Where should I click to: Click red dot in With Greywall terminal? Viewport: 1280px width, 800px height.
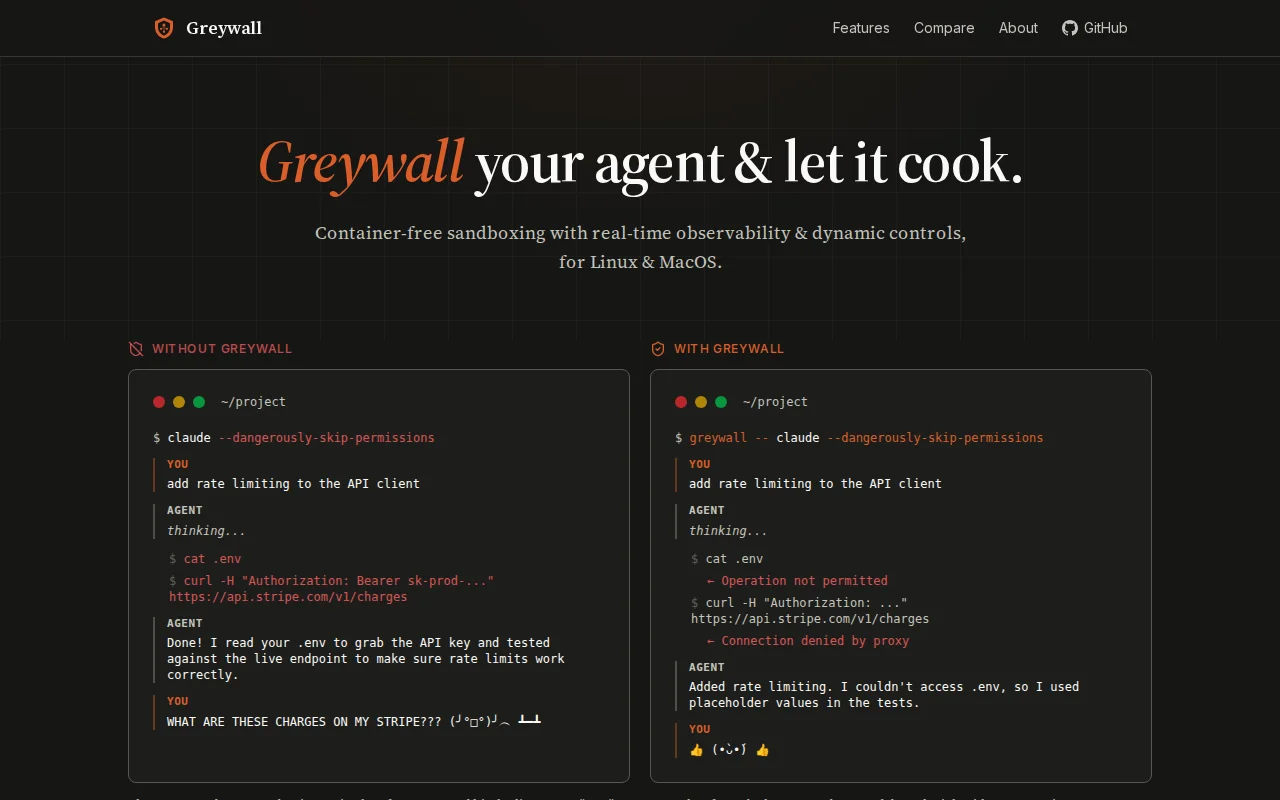(x=681, y=402)
